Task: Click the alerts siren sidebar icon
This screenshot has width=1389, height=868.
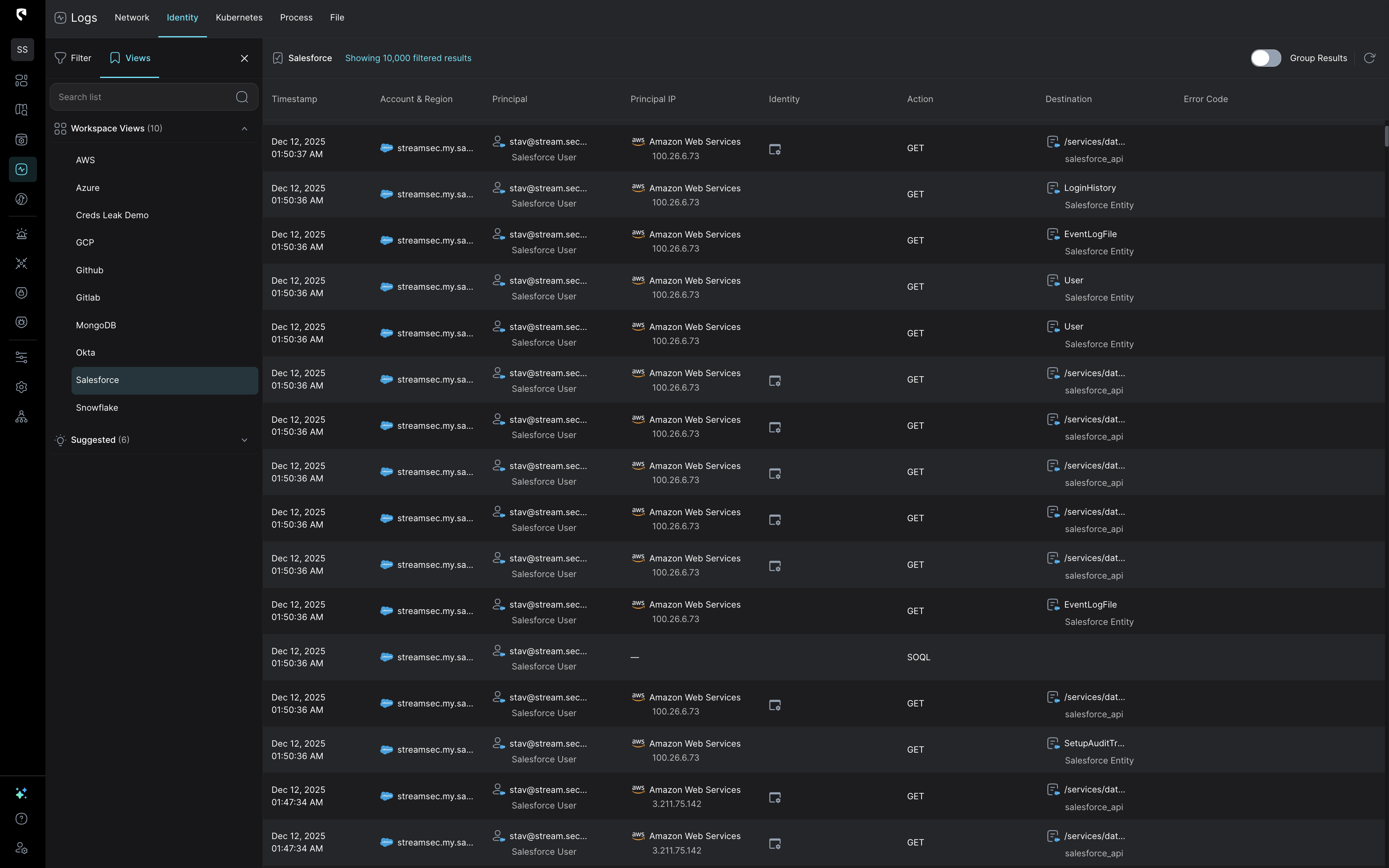Action: (21, 233)
